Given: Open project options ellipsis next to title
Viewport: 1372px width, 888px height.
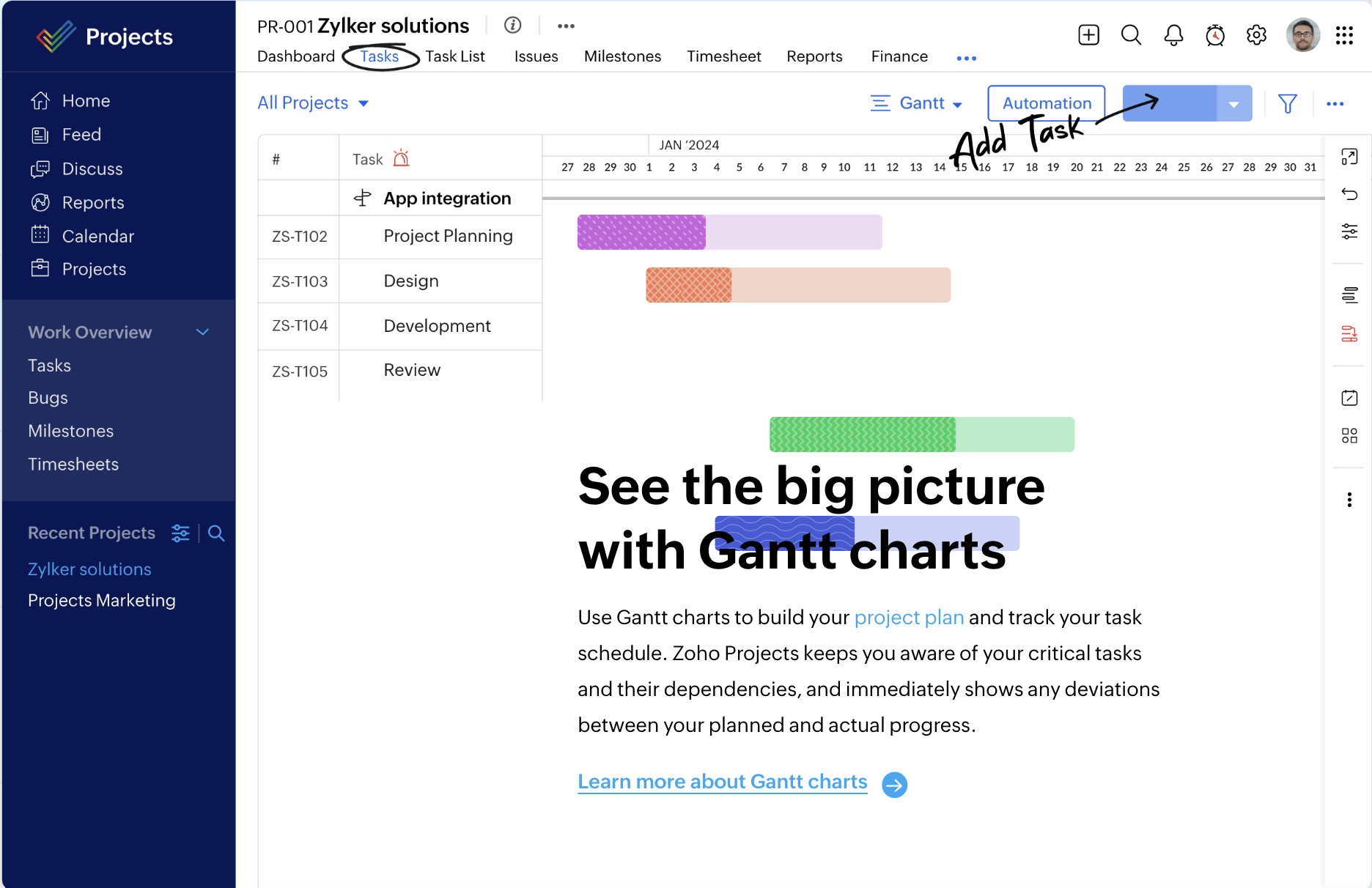Looking at the screenshot, I should pos(566,26).
